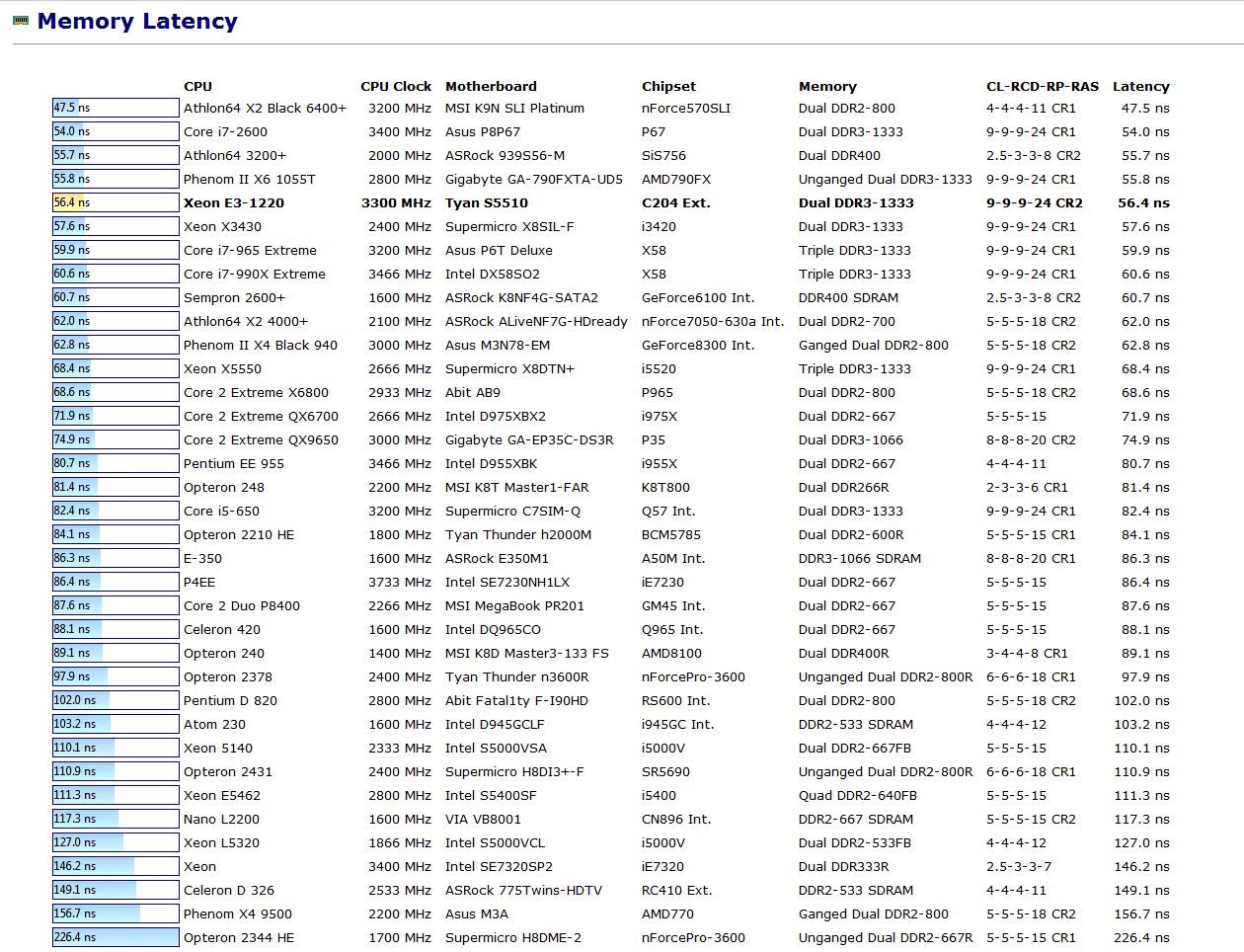1244x952 pixels.
Task: Click the MSI K9N SLI Platinum cell
Action: coord(514,108)
